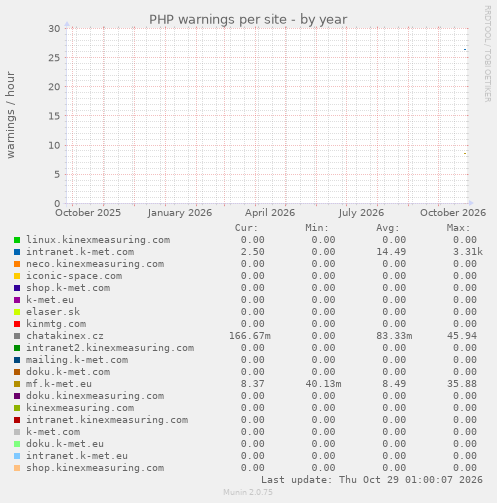
Task: Click intranet.k-met.com current value 2.50
Action: point(253,252)
